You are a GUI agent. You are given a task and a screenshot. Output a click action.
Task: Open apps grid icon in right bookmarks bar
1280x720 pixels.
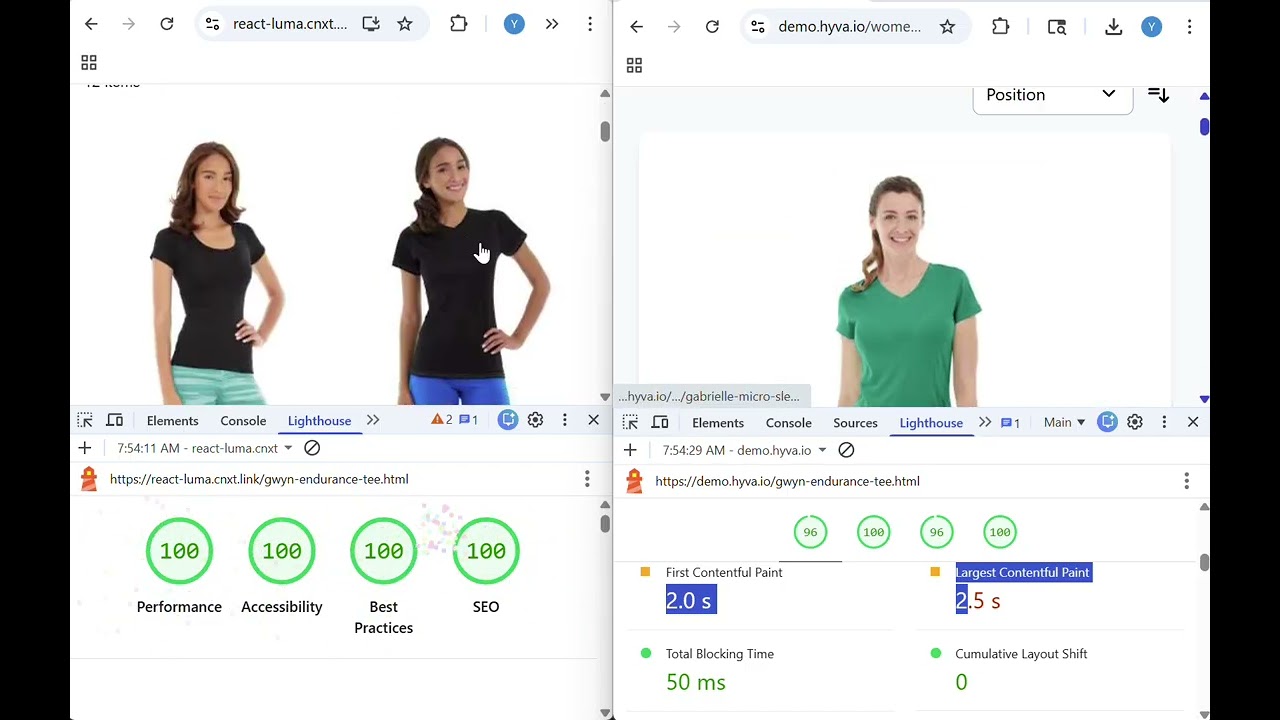634,66
